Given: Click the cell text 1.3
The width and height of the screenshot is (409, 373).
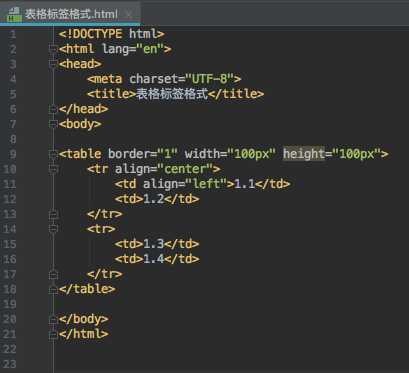Looking at the screenshot, I should point(154,244).
